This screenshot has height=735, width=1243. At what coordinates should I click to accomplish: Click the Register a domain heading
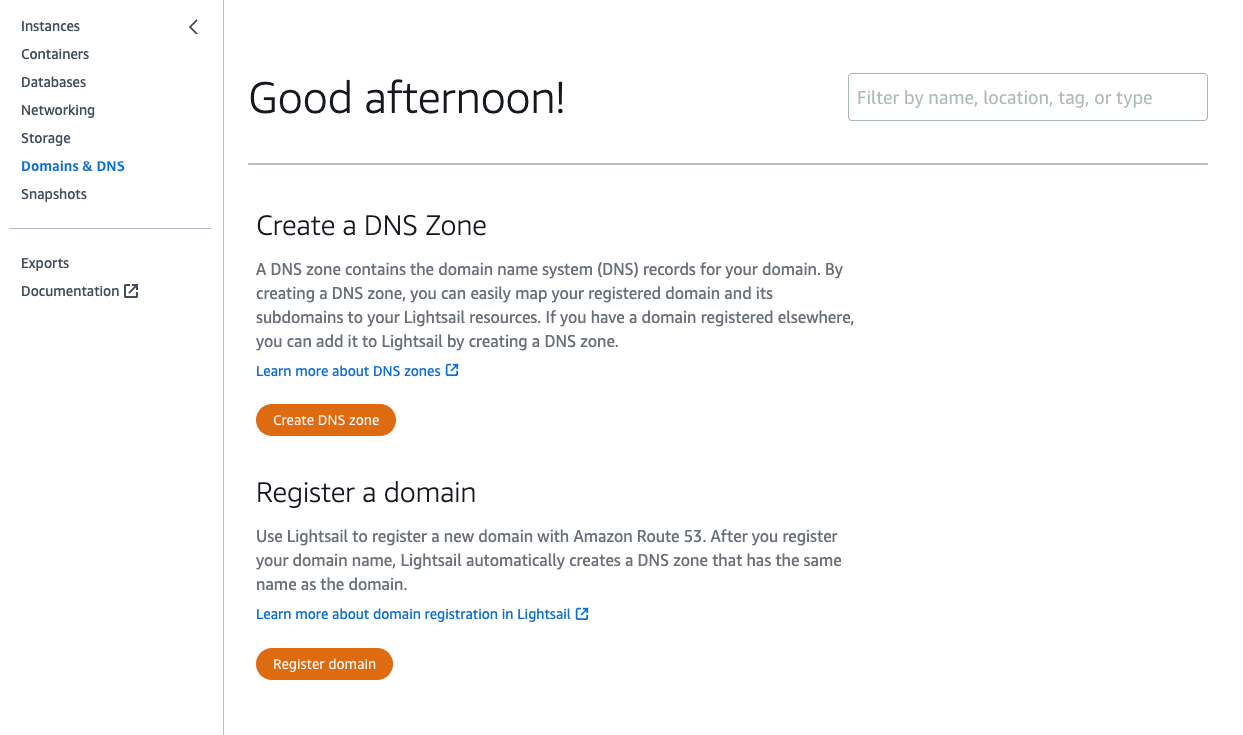366,492
